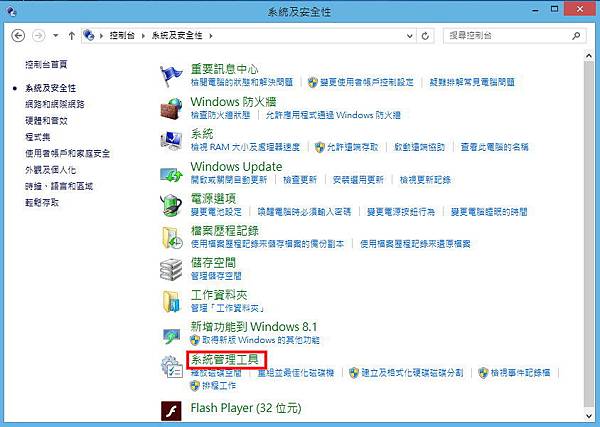This screenshot has width=600, height=427.
Task: Click 排程工作 link
Action: click(x=219, y=385)
